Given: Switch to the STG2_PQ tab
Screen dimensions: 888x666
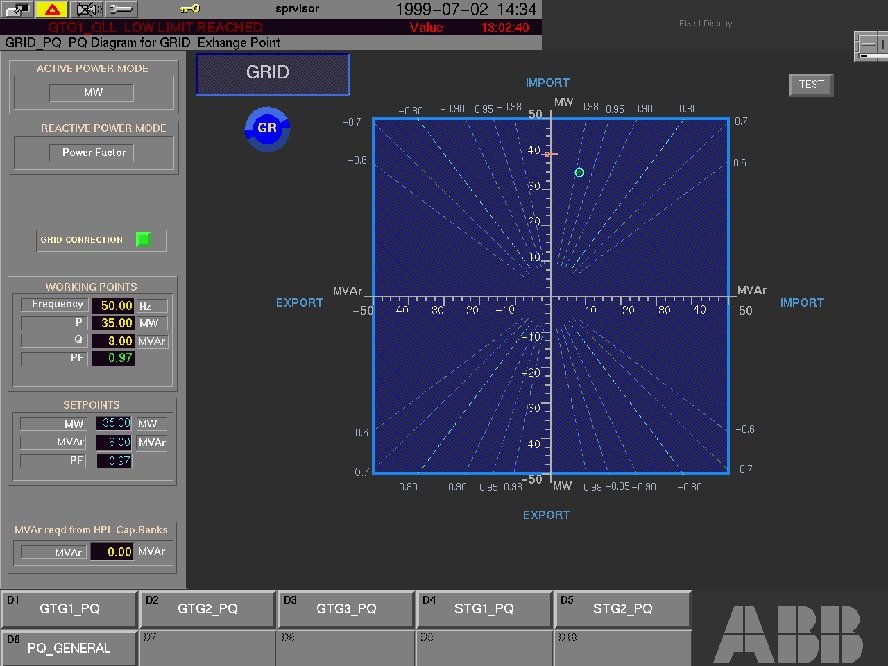Looking at the screenshot, I should click(623, 607).
